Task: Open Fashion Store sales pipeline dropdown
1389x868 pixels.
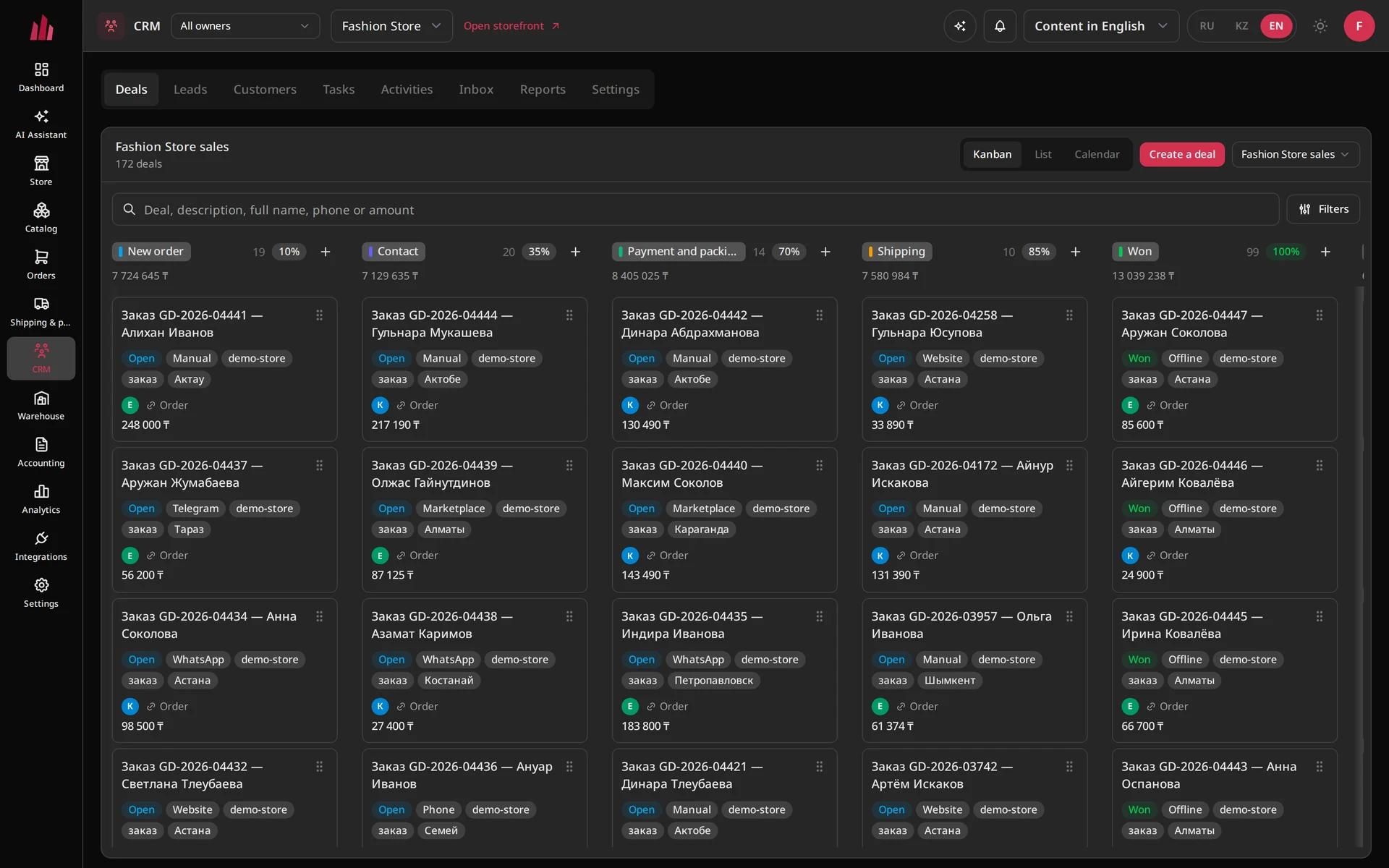Action: point(1295,154)
